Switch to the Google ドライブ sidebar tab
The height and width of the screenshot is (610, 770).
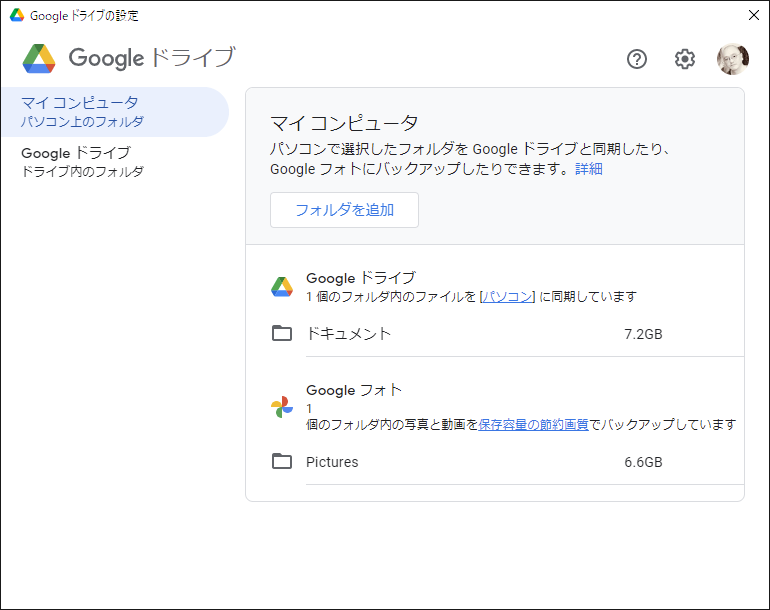(115, 162)
